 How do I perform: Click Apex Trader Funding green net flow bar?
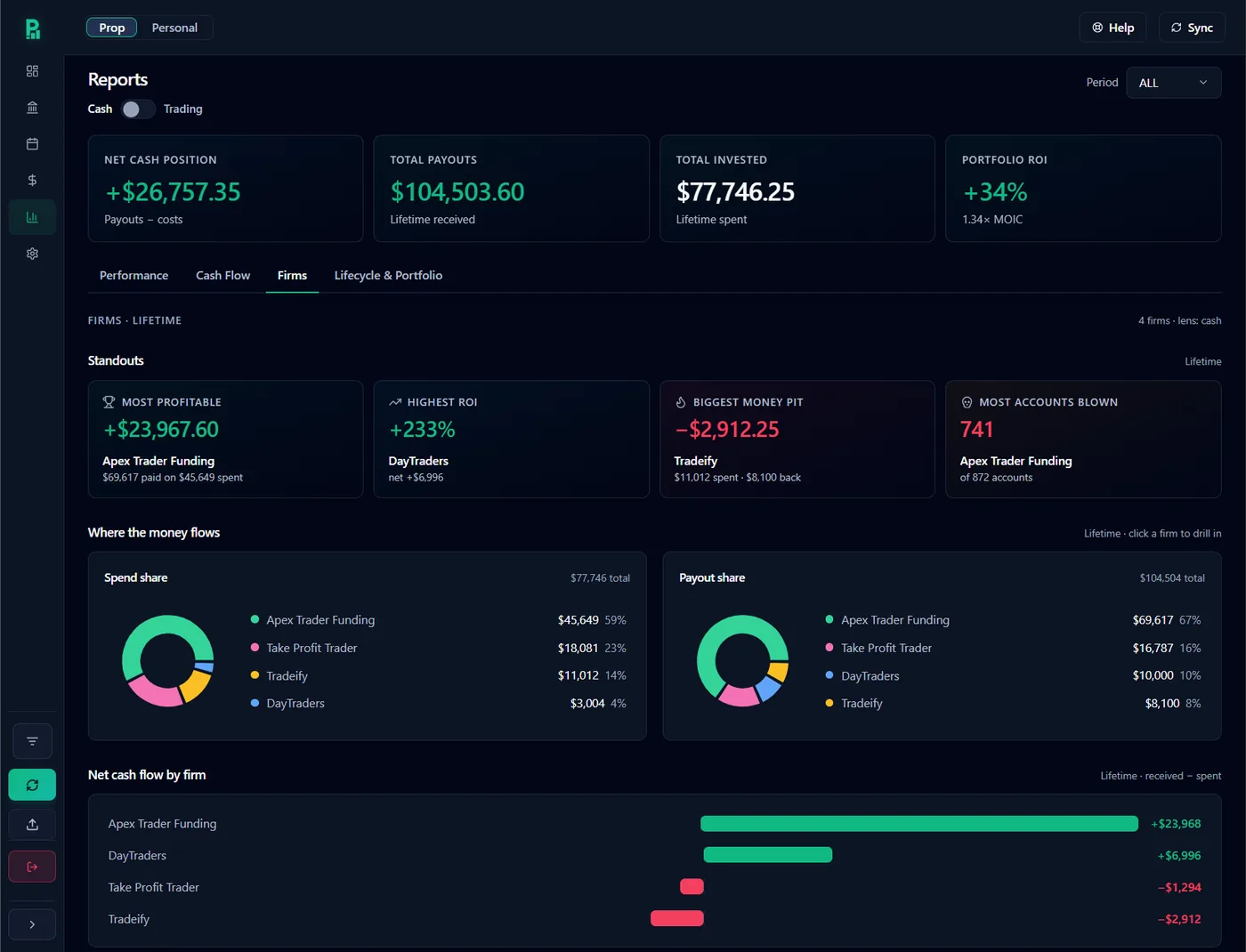point(919,824)
